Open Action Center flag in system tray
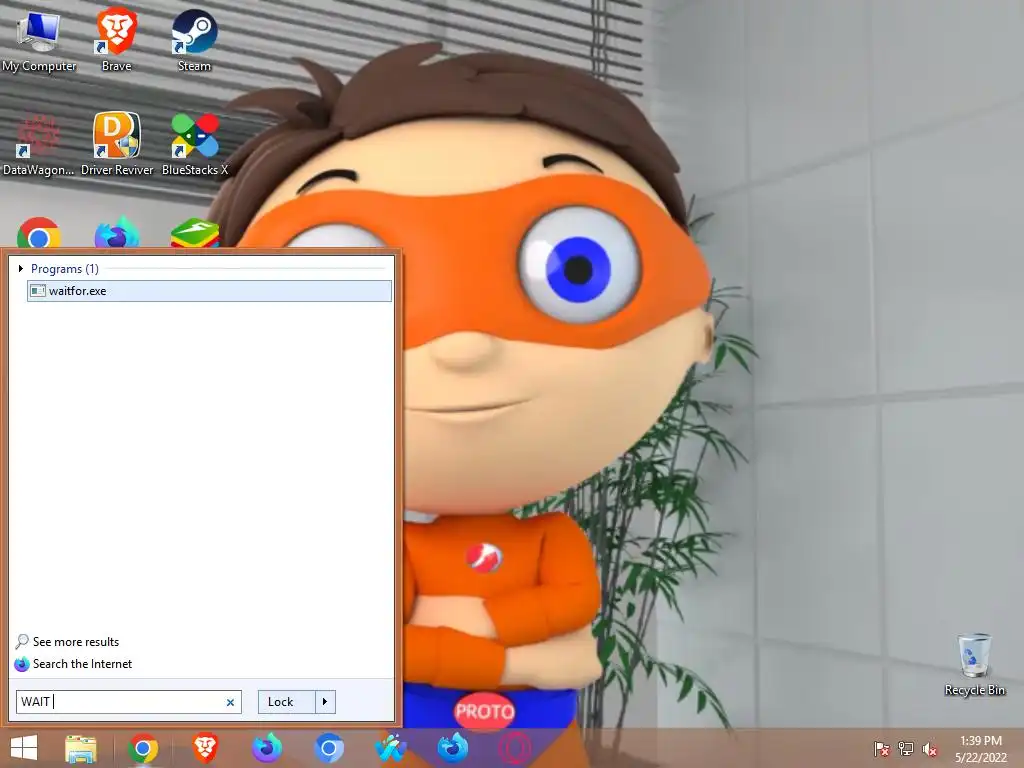The width and height of the screenshot is (1024, 768). pyautogui.click(x=882, y=749)
